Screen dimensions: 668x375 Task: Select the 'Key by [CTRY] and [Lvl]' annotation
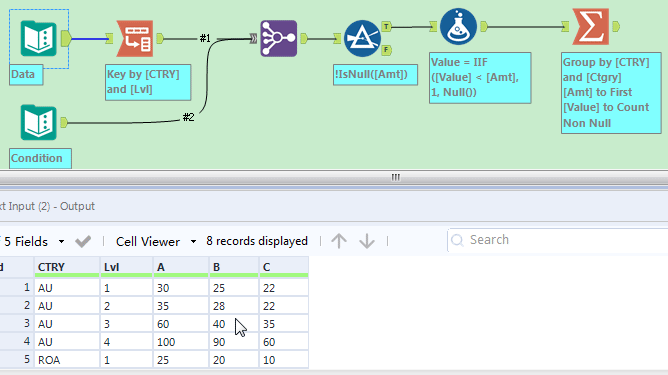[x=148, y=82]
